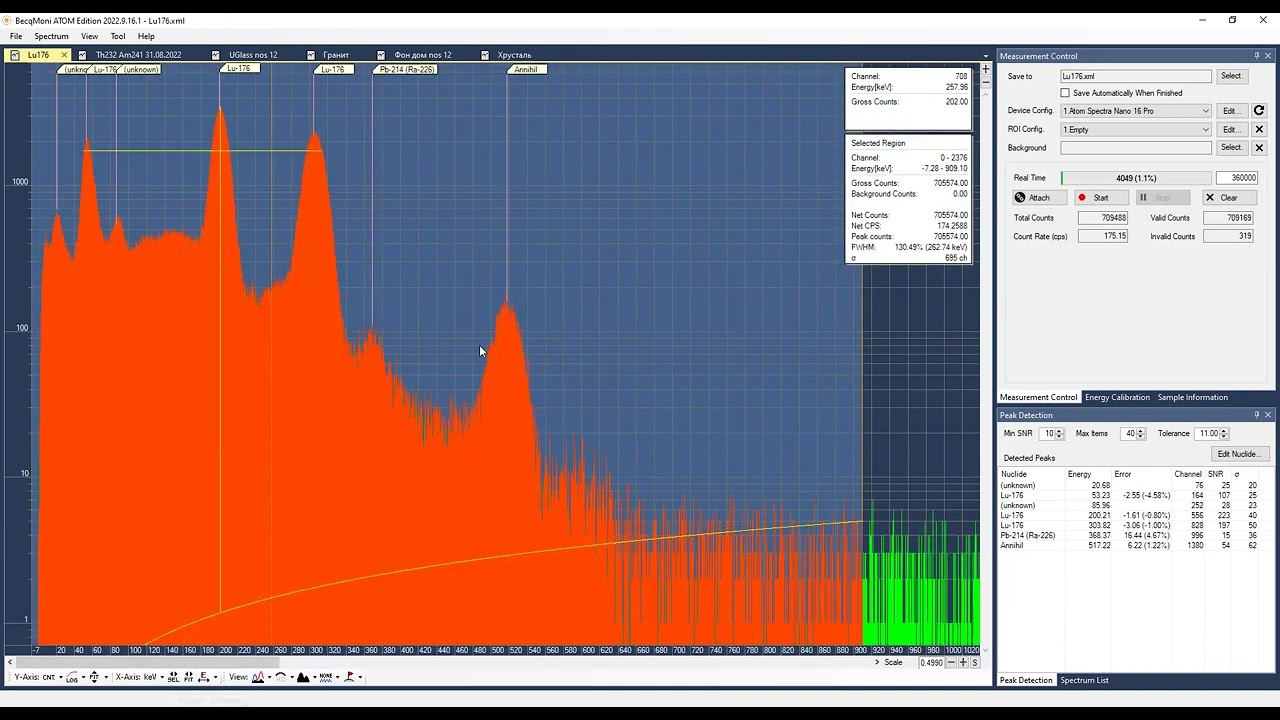This screenshot has height=720, width=1280.
Task: Open the Spectrum menu
Action: 51,36
